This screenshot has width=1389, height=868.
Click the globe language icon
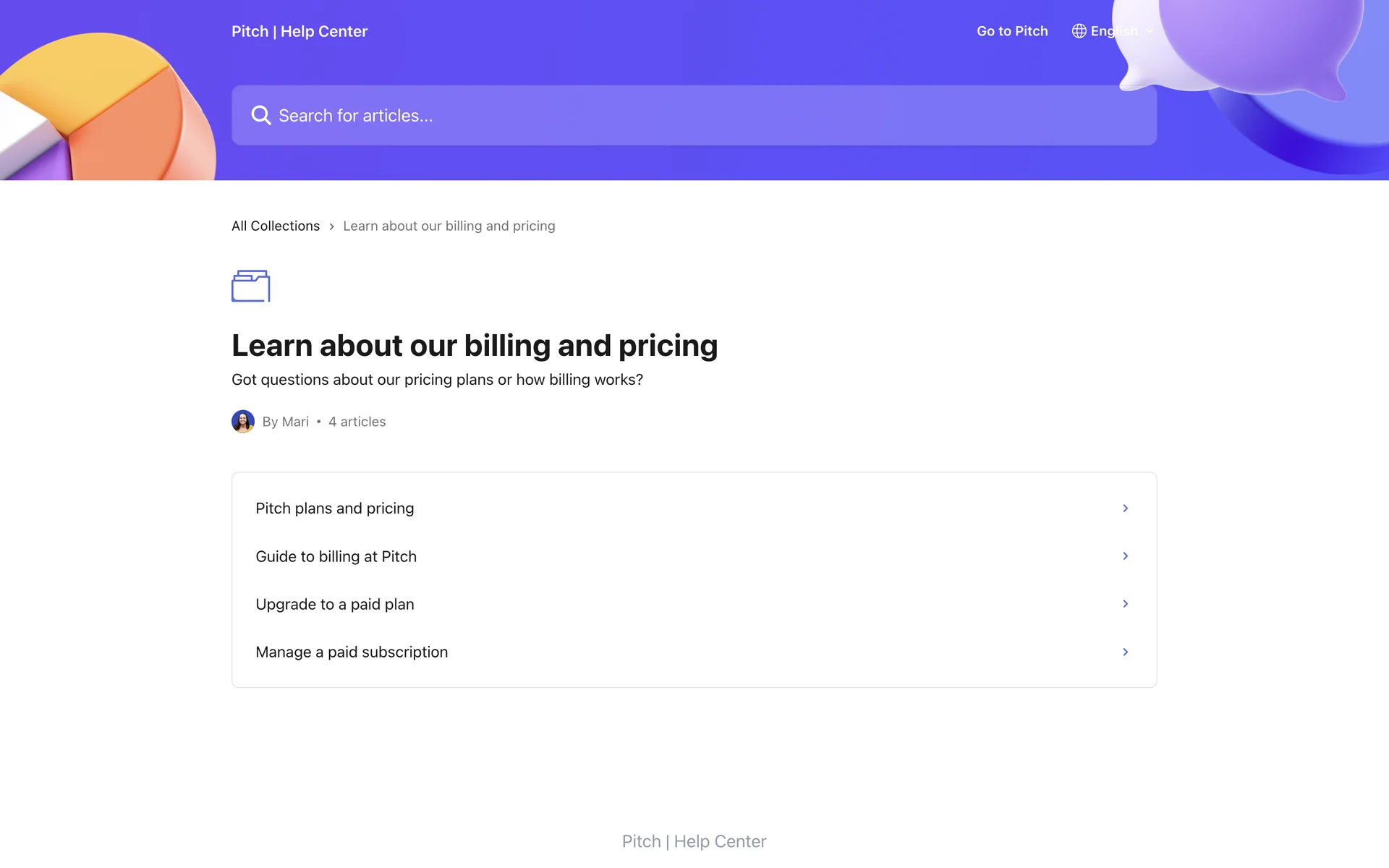[x=1079, y=31]
